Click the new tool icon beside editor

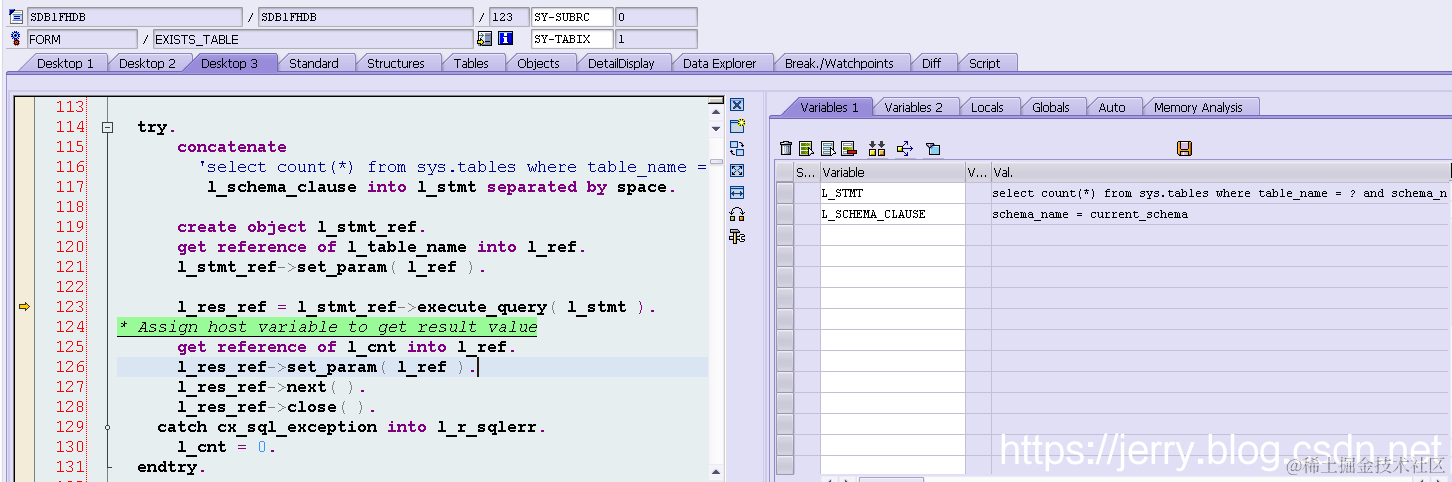point(737,126)
